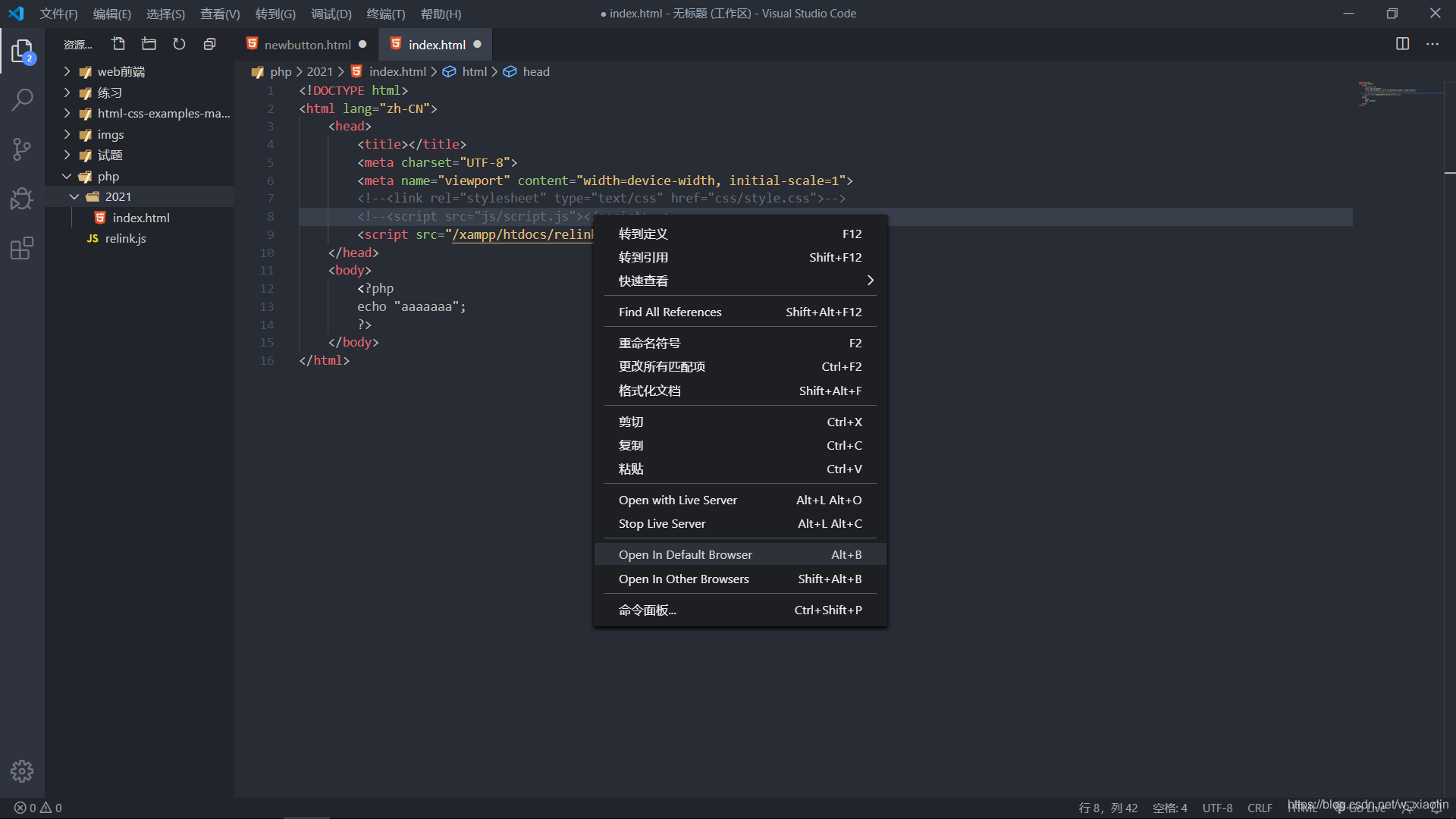Viewport: 1456px width, 819px height.
Task: Choose 更改所有匹配项 option
Action: [740, 366]
